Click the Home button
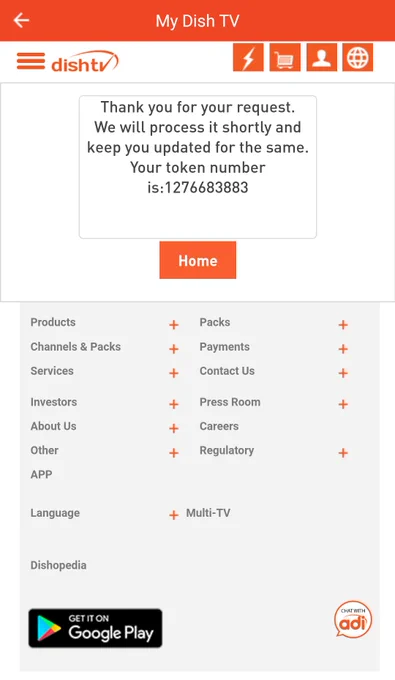Image resolution: width=395 pixels, height=680 pixels. [x=198, y=260]
